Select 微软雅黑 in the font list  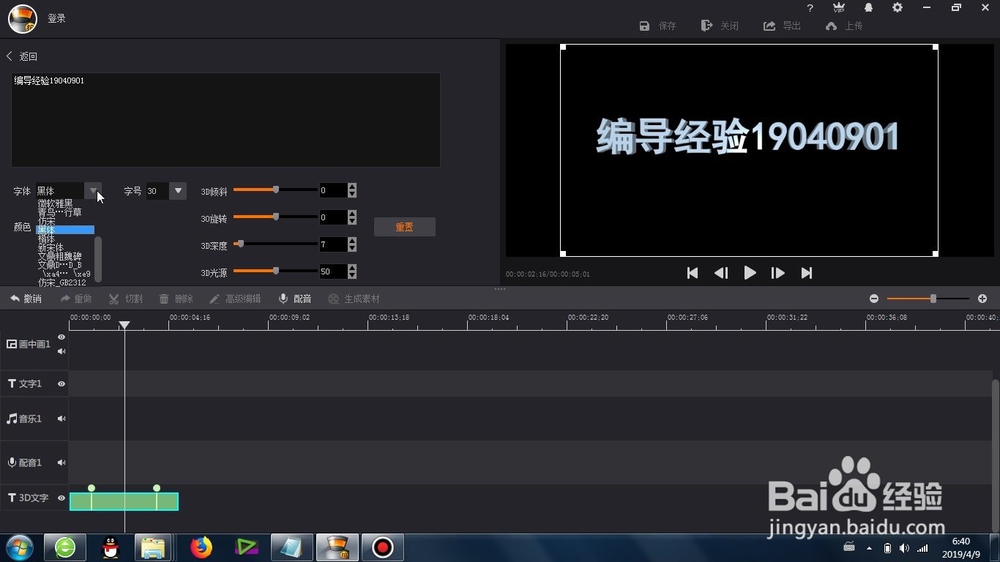(x=55, y=203)
